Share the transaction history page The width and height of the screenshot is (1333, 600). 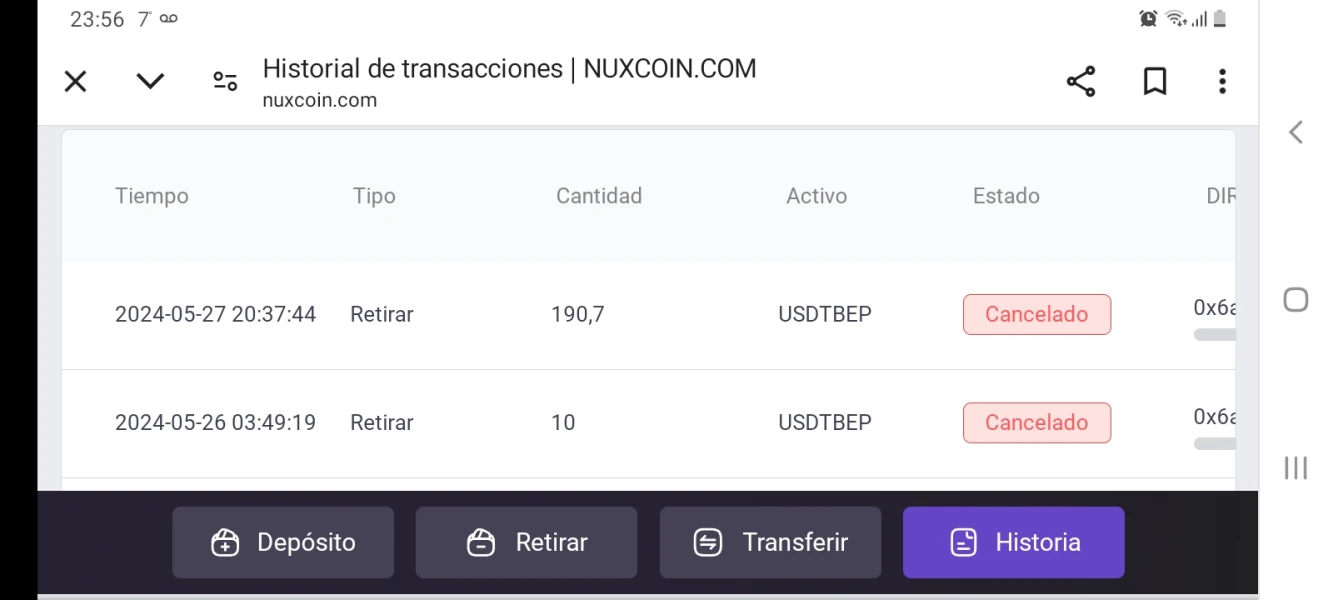pyautogui.click(x=1080, y=83)
